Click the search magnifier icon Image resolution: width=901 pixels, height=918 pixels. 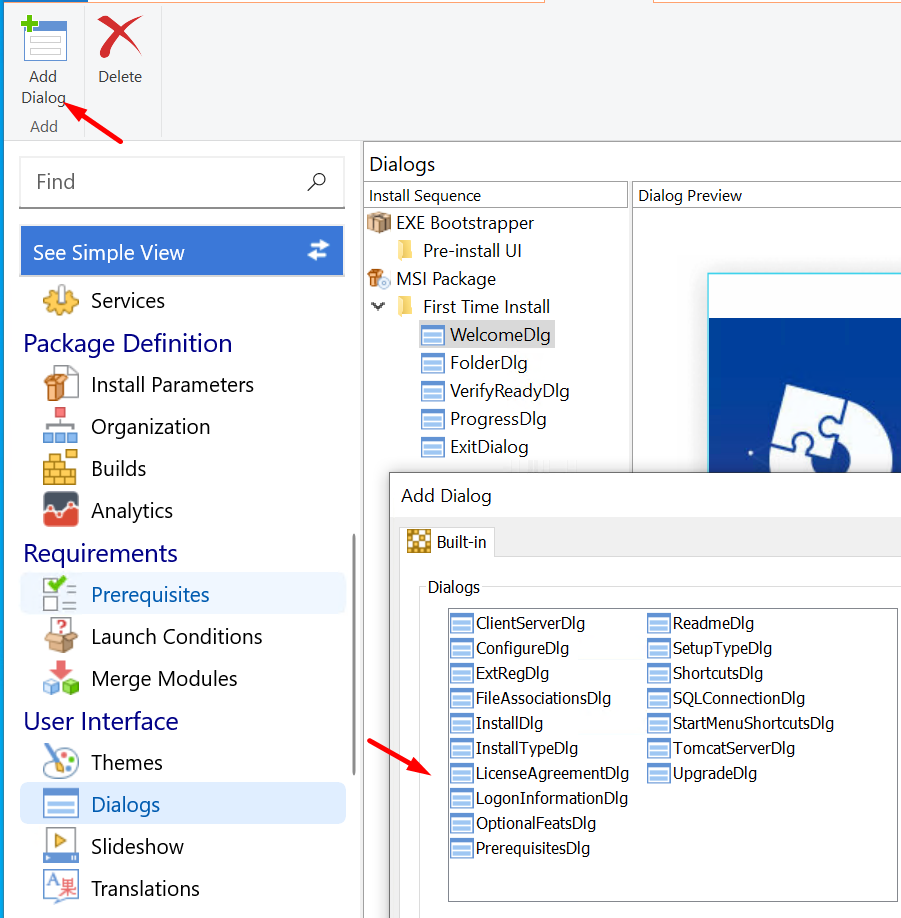317,181
